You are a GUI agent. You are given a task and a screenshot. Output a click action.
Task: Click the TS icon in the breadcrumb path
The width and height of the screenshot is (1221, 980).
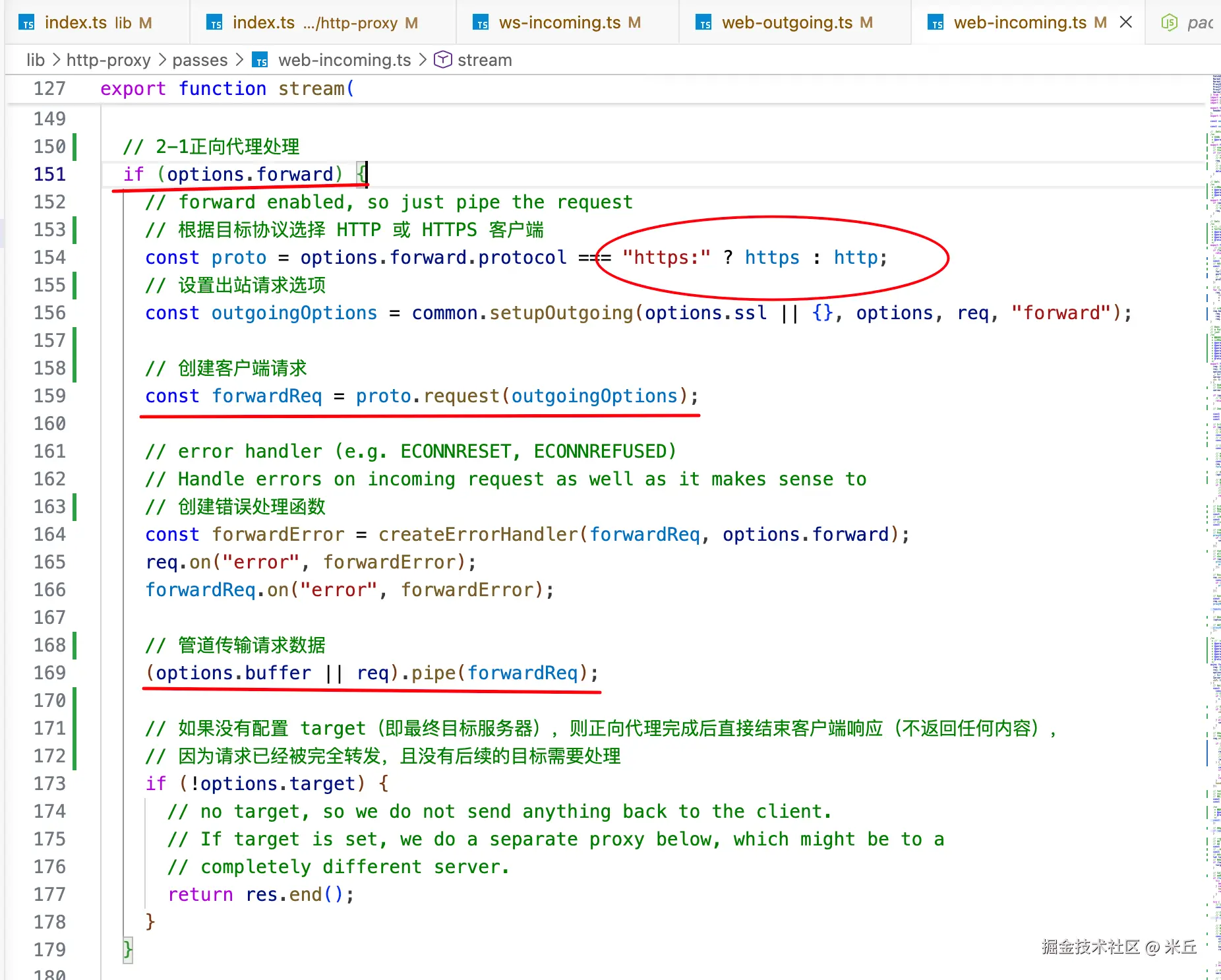261,61
